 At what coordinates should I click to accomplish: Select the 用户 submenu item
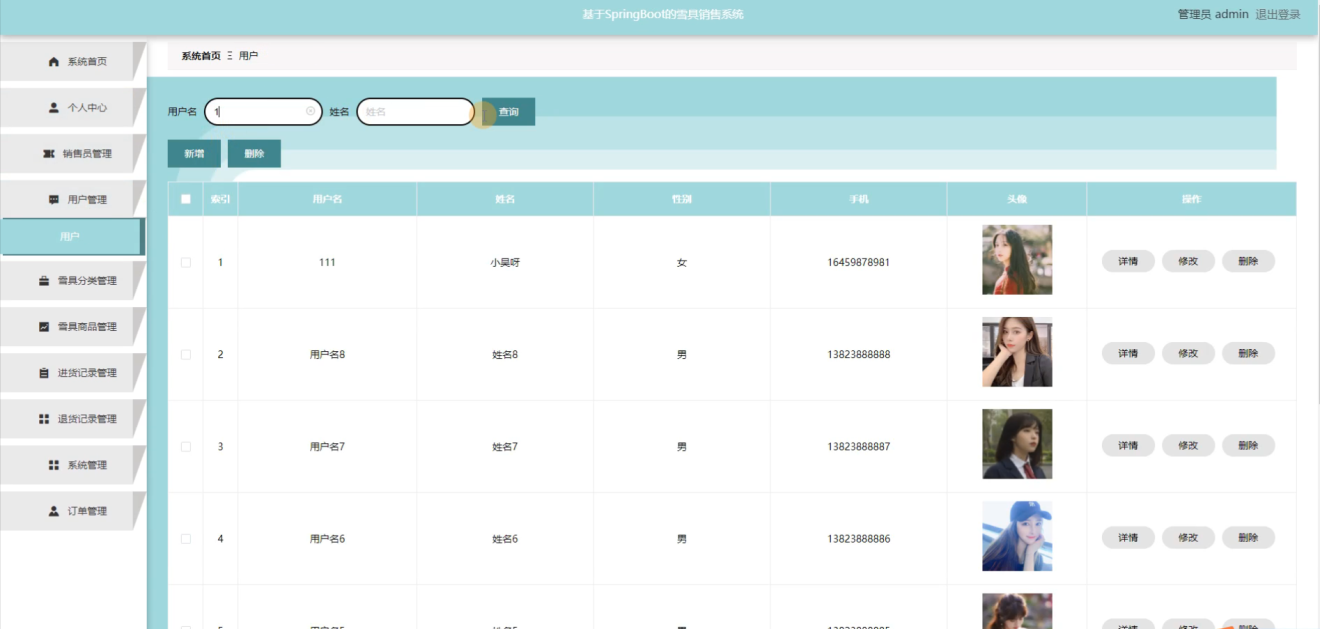point(72,237)
